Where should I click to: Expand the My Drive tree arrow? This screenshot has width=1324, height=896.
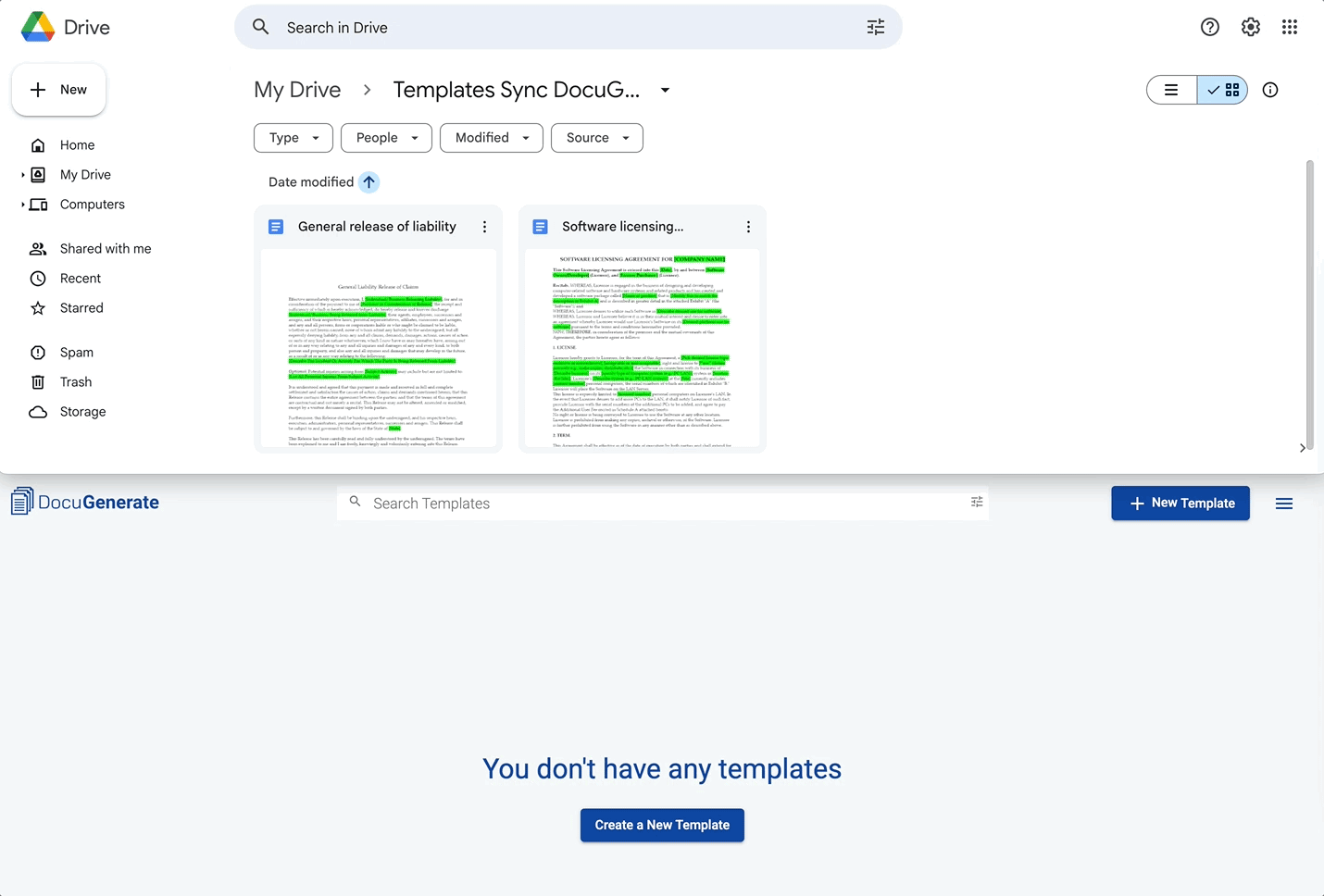(x=23, y=175)
